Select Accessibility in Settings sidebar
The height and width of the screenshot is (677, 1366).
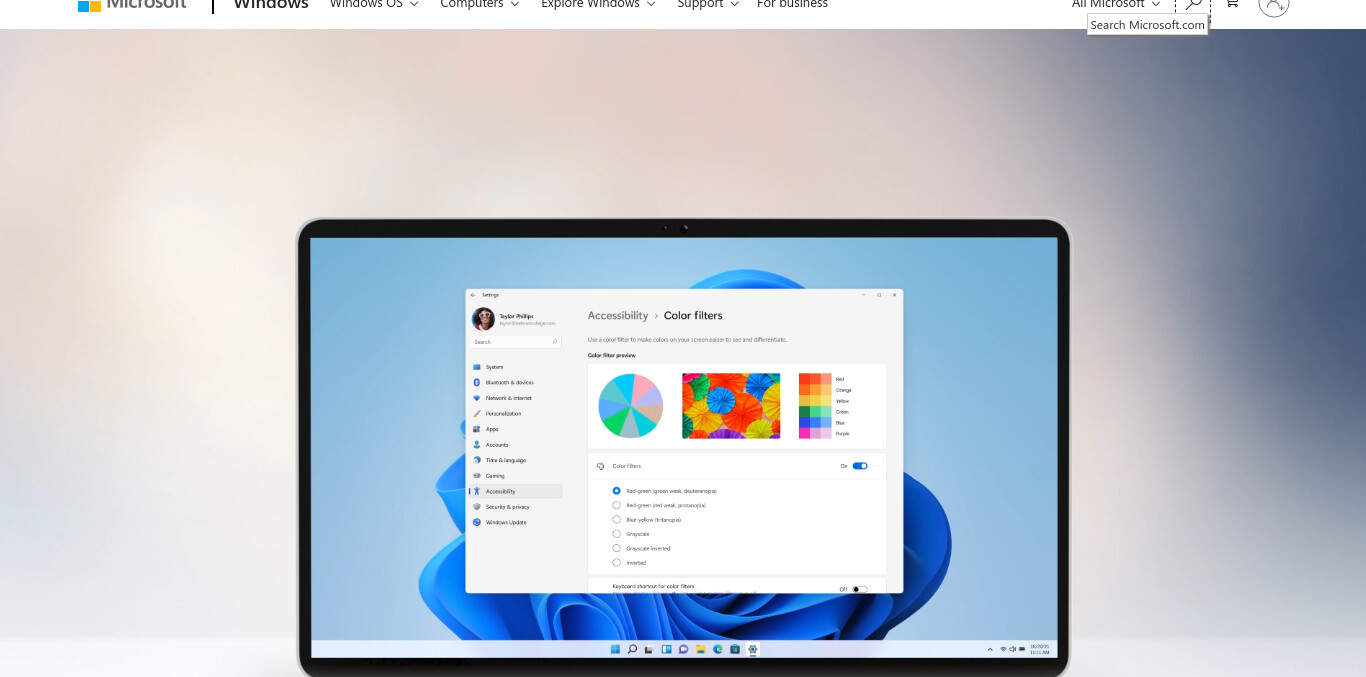tap(515, 491)
